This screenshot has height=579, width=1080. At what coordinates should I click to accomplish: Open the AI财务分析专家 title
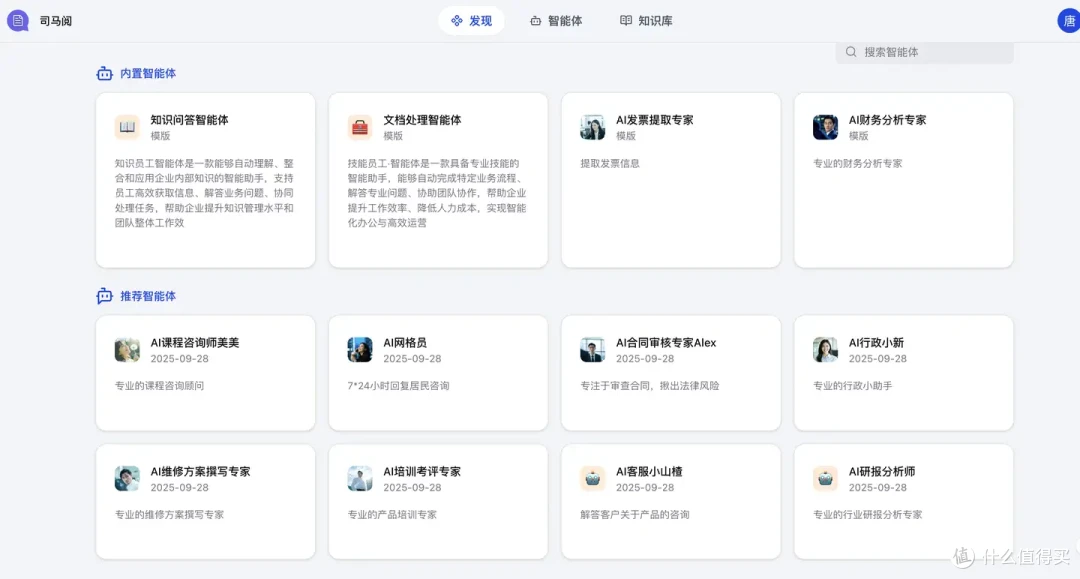[x=887, y=120]
